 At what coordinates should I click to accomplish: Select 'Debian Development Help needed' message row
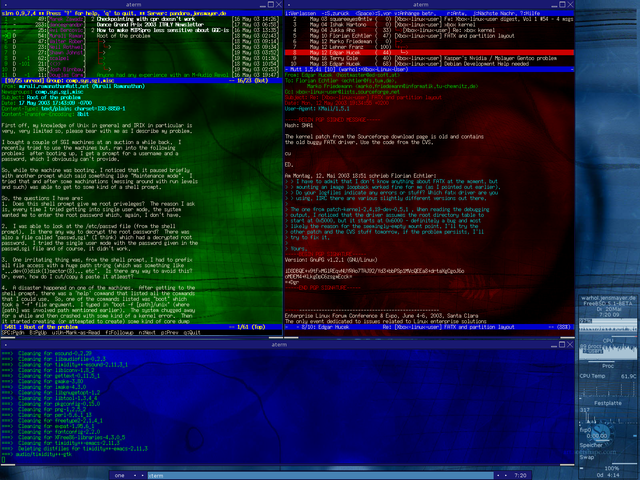point(429,64)
